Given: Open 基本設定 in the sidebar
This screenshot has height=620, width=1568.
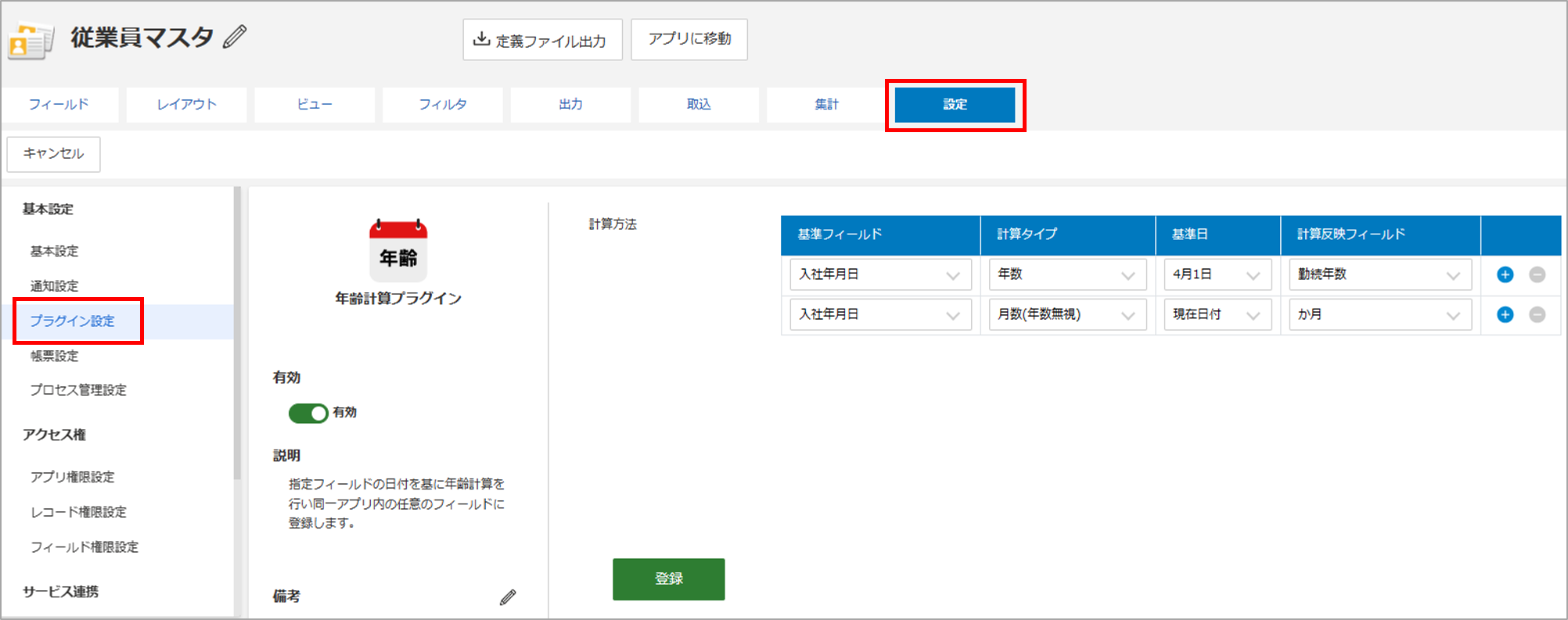Looking at the screenshot, I should [55, 251].
